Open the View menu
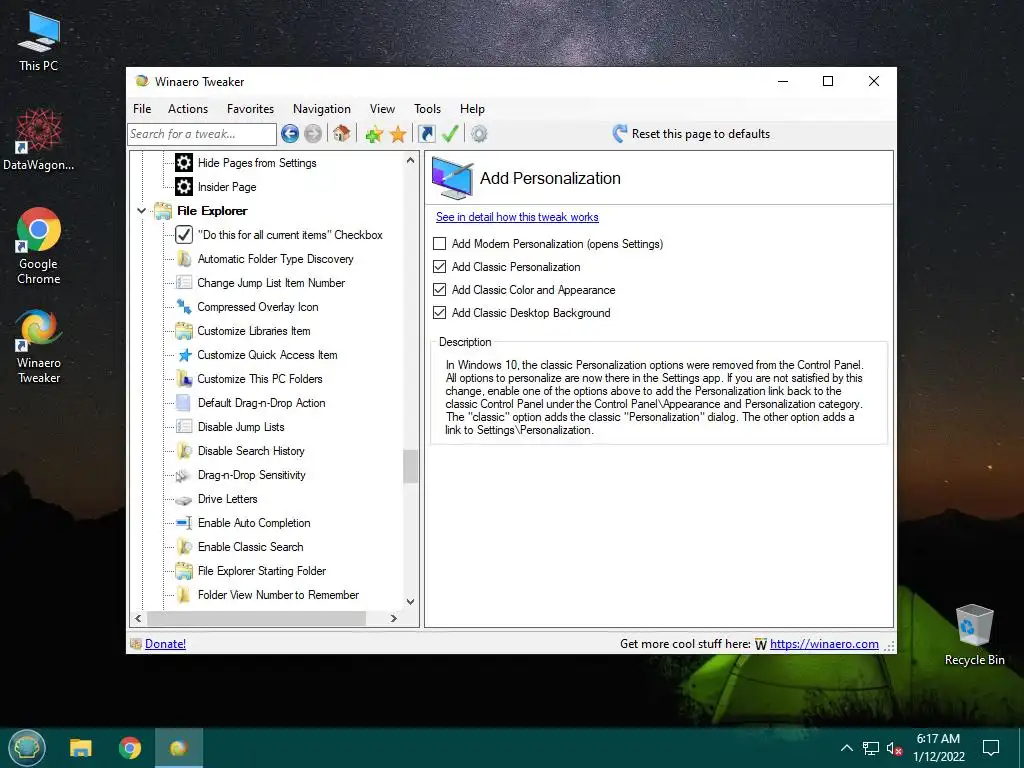Image resolution: width=1024 pixels, height=768 pixels. 382,109
